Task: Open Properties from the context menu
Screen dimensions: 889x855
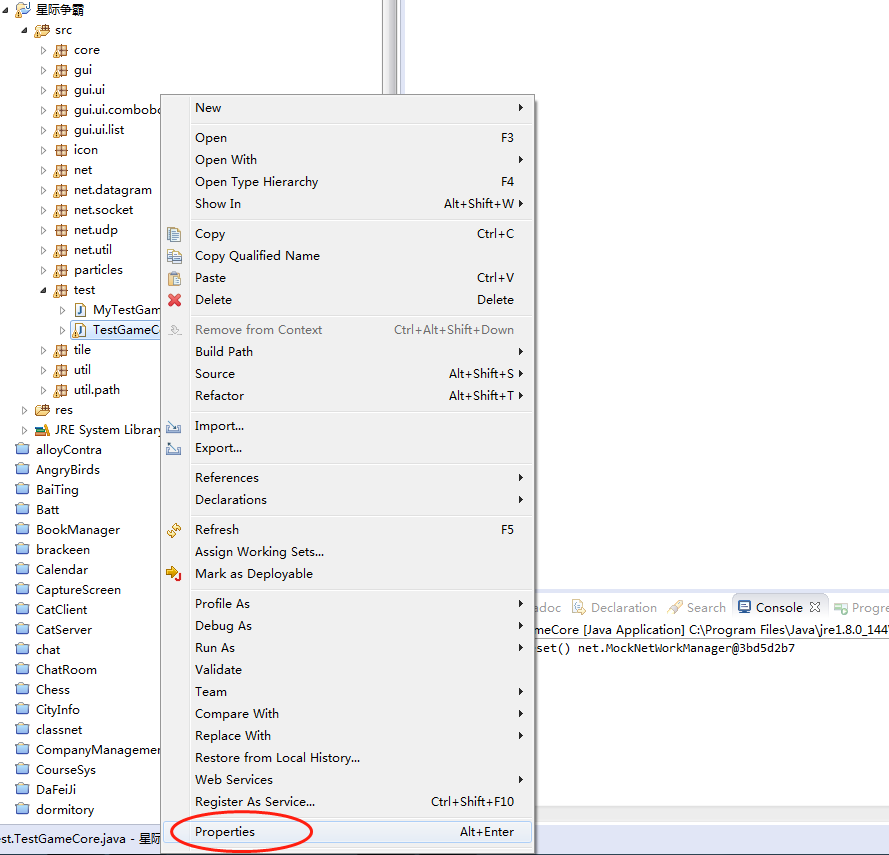Action: pos(224,831)
